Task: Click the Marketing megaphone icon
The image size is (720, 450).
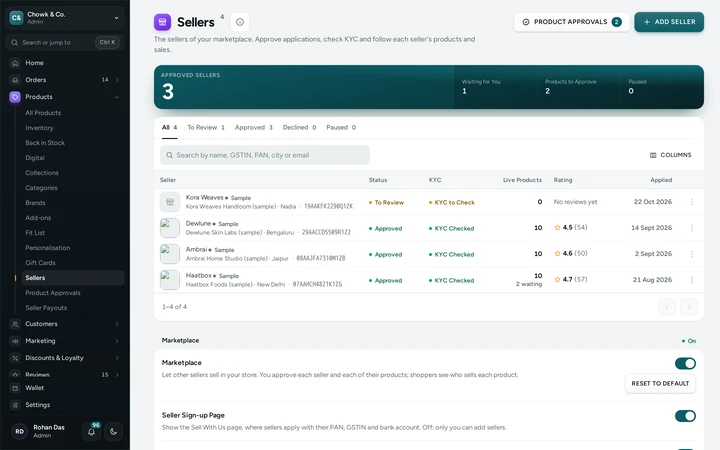Action: (x=15, y=341)
